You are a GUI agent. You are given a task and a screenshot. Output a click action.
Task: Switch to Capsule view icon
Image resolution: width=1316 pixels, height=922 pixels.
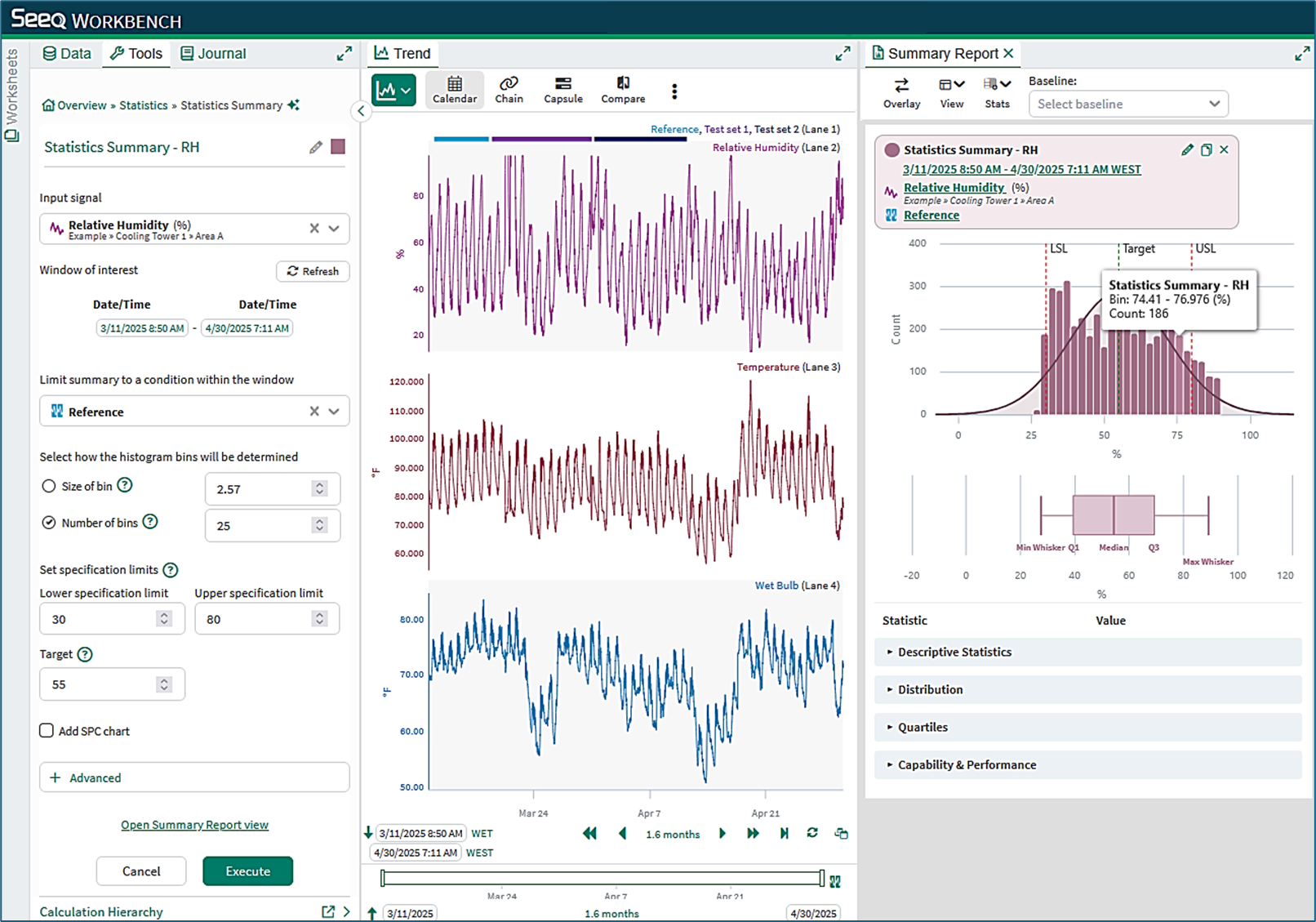(563, 89)
